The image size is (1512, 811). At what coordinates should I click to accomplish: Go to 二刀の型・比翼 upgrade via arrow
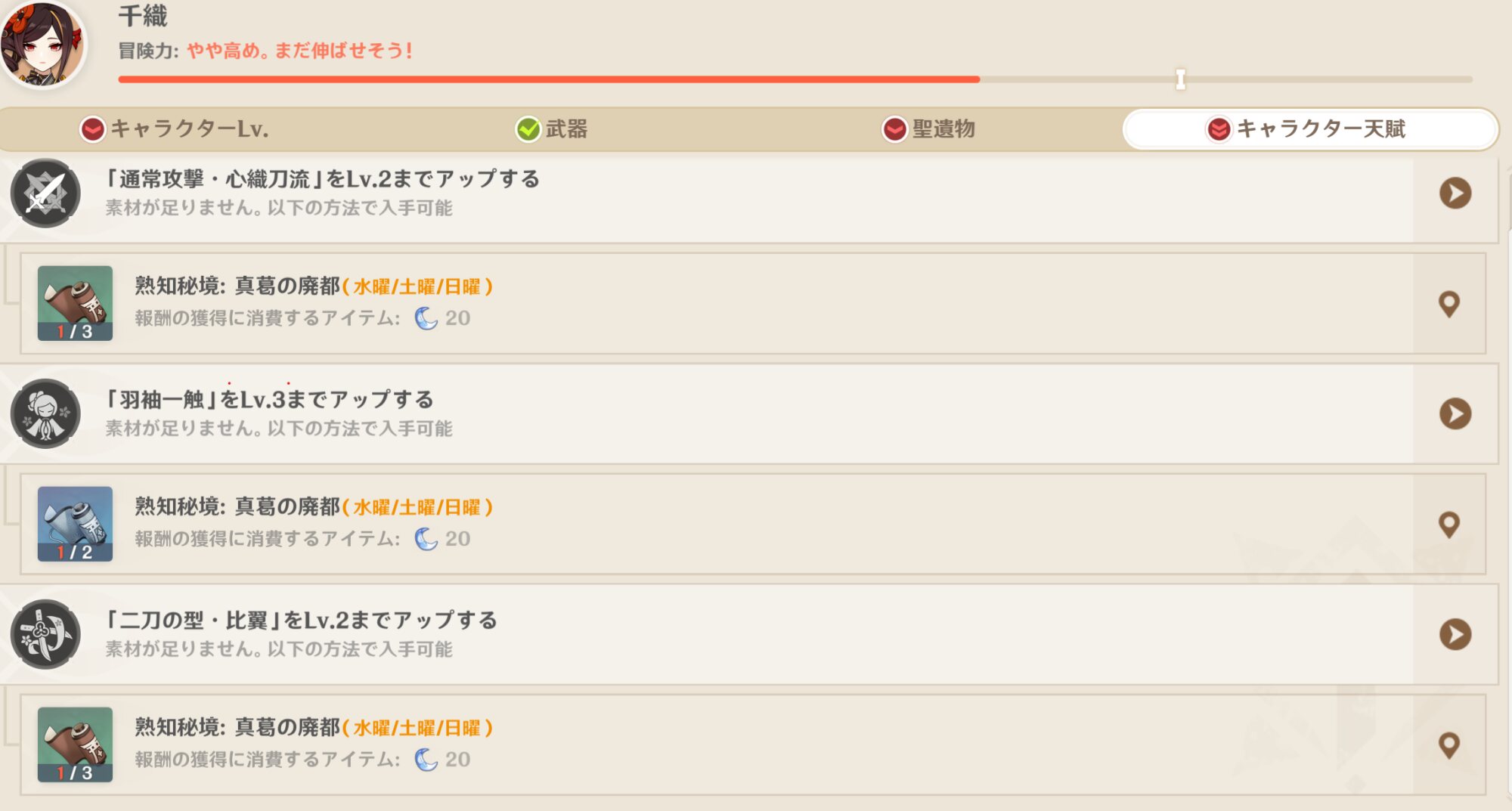1455,634
